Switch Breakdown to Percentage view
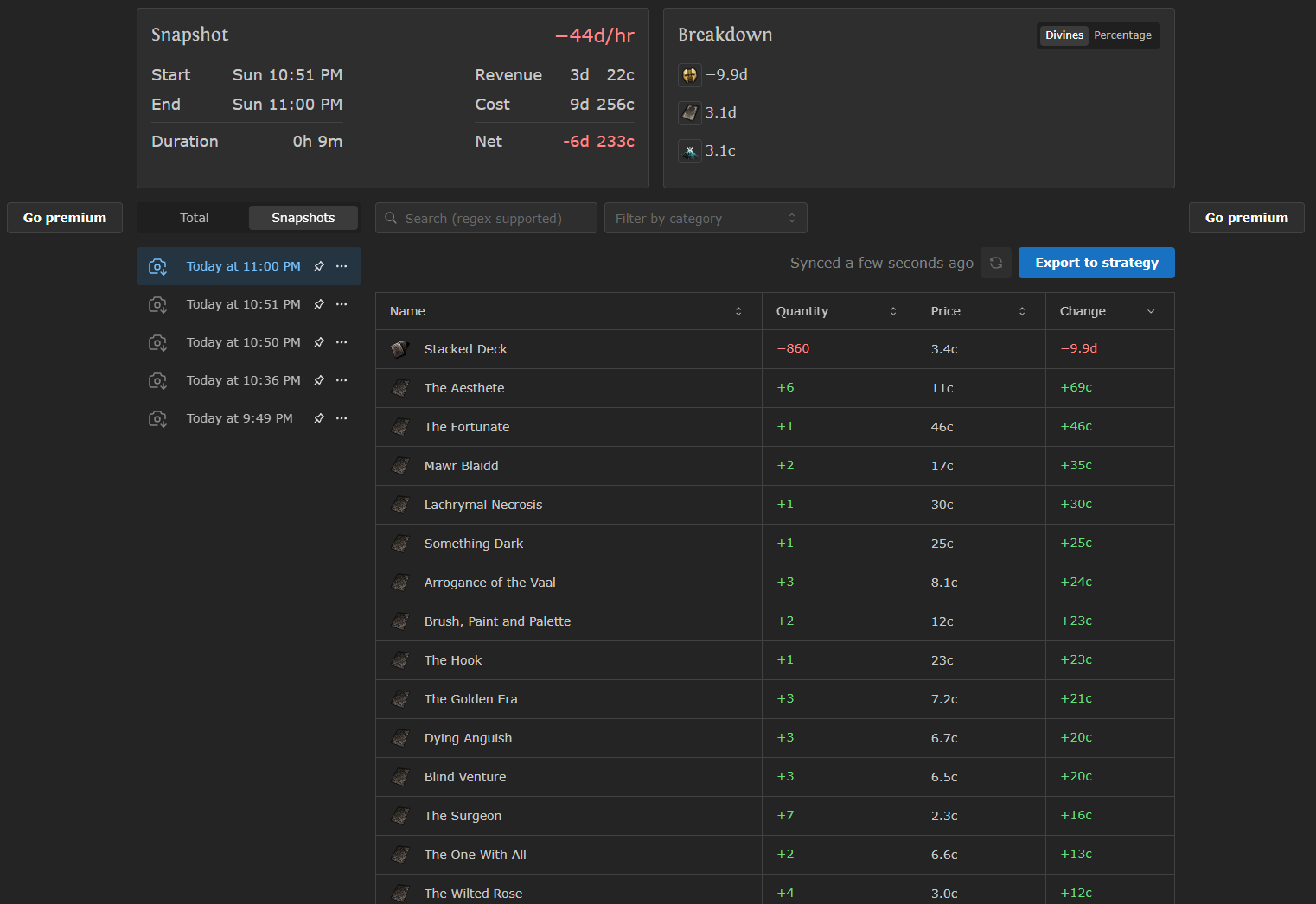The image size is (1316, 904). point(1122,35)
